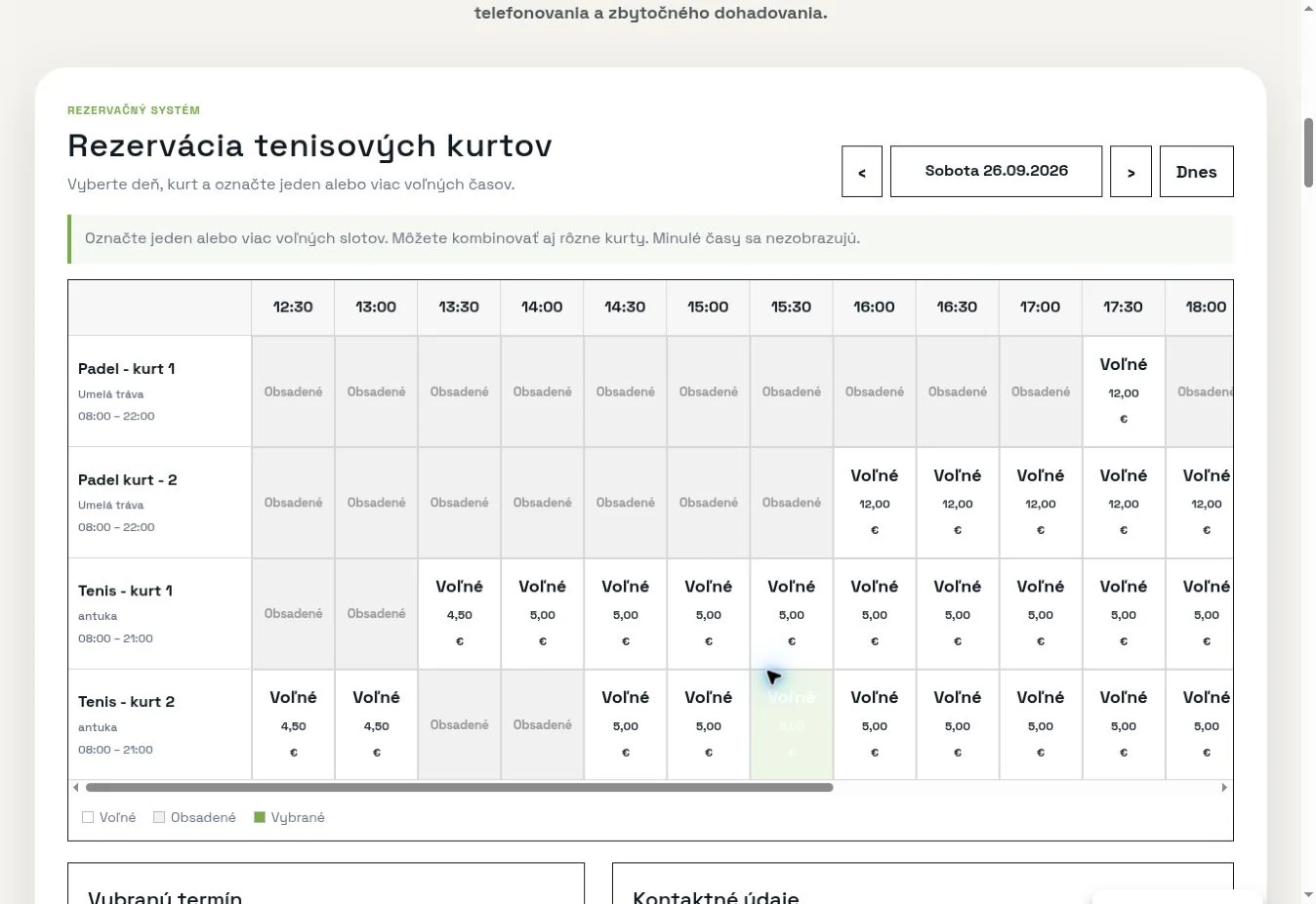Click the horizontal table scrollbar thumb
This screenshot has height=904, width=1316.
tap(459, 787)
